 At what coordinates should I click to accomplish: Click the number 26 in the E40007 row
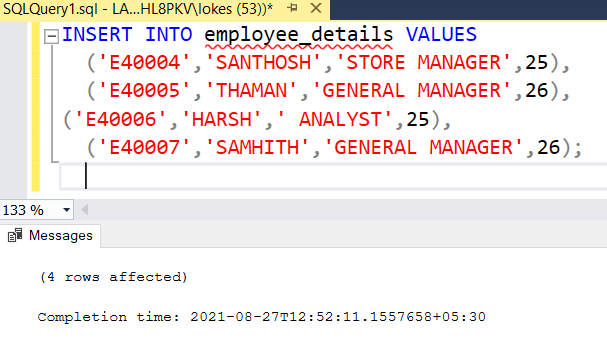coord(549,147)
